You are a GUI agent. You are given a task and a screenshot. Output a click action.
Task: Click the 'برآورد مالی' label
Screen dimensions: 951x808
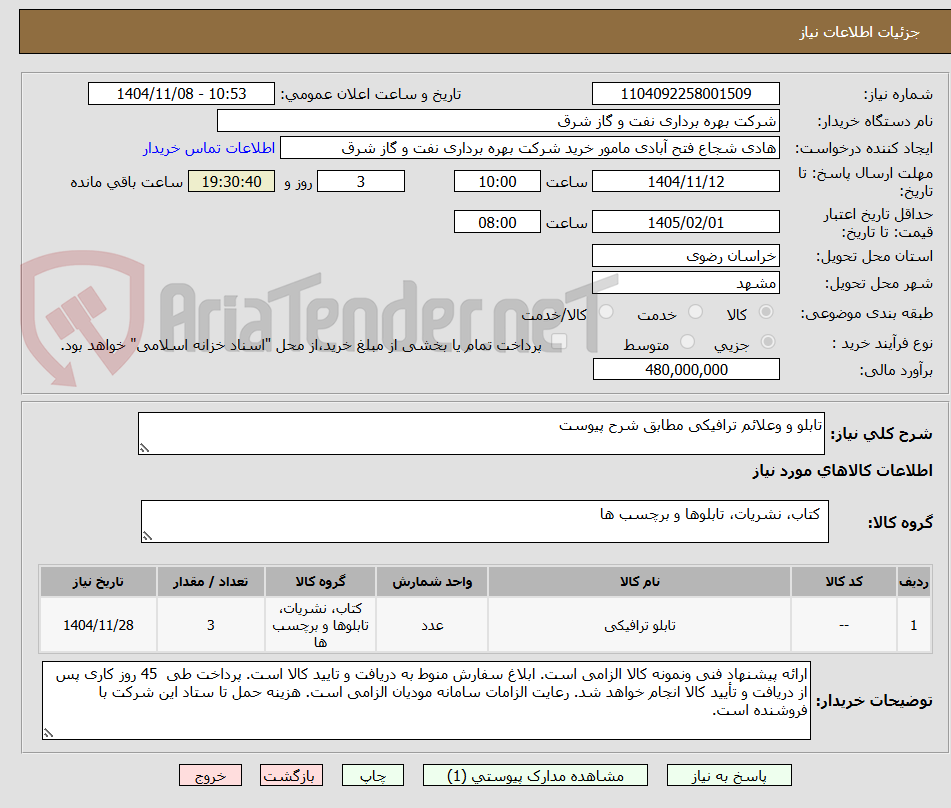[x=896, y=370]
